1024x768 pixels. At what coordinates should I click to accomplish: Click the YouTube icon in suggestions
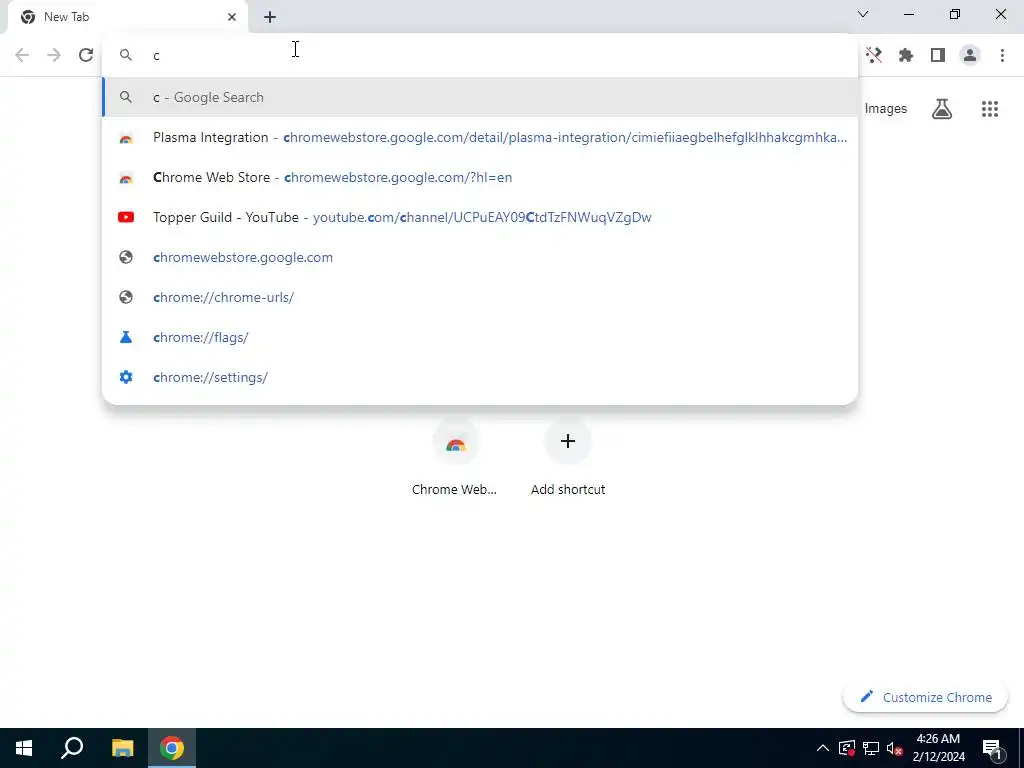click(126, 217)
